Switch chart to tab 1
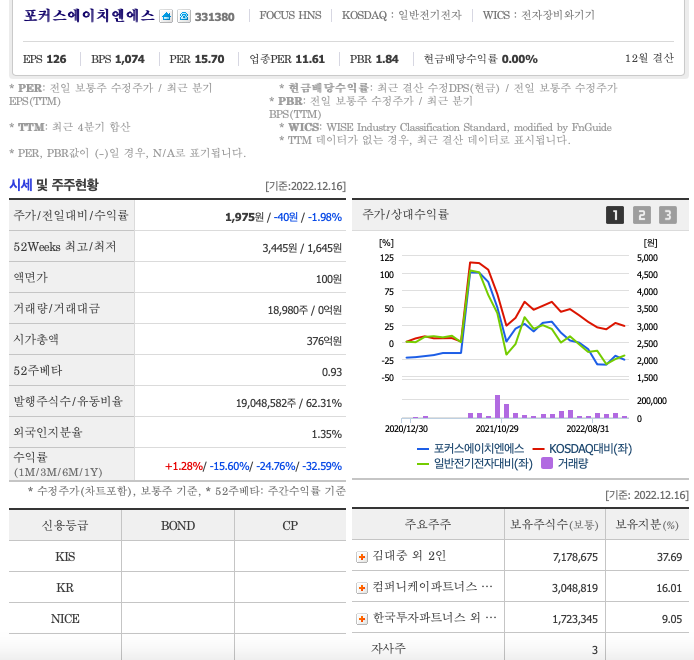Viewport: 694px width, 660px height. pyautogui.click(x=615, y=215)
